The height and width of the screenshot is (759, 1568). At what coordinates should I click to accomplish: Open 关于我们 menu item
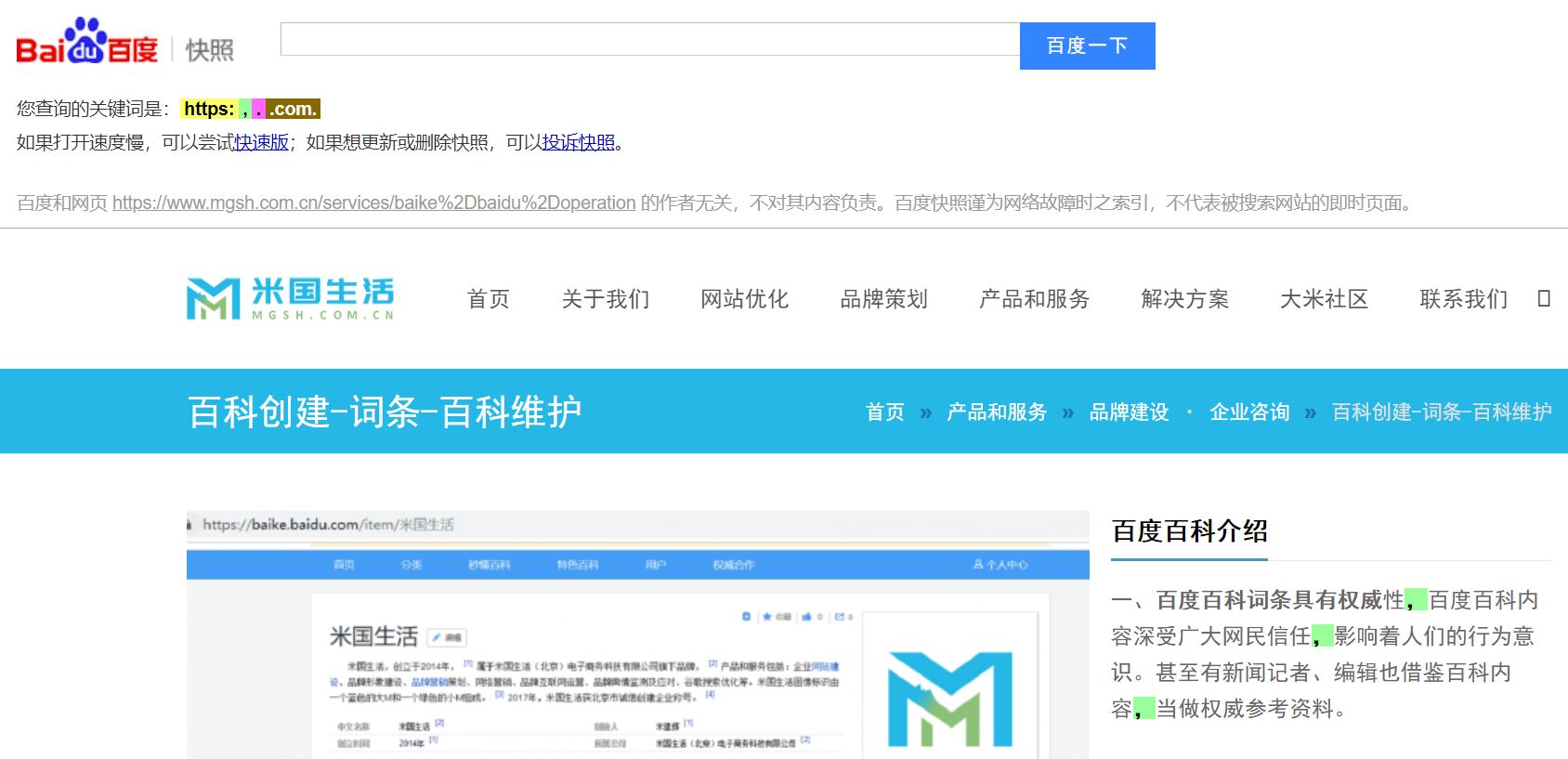click(x=606, y=299)
